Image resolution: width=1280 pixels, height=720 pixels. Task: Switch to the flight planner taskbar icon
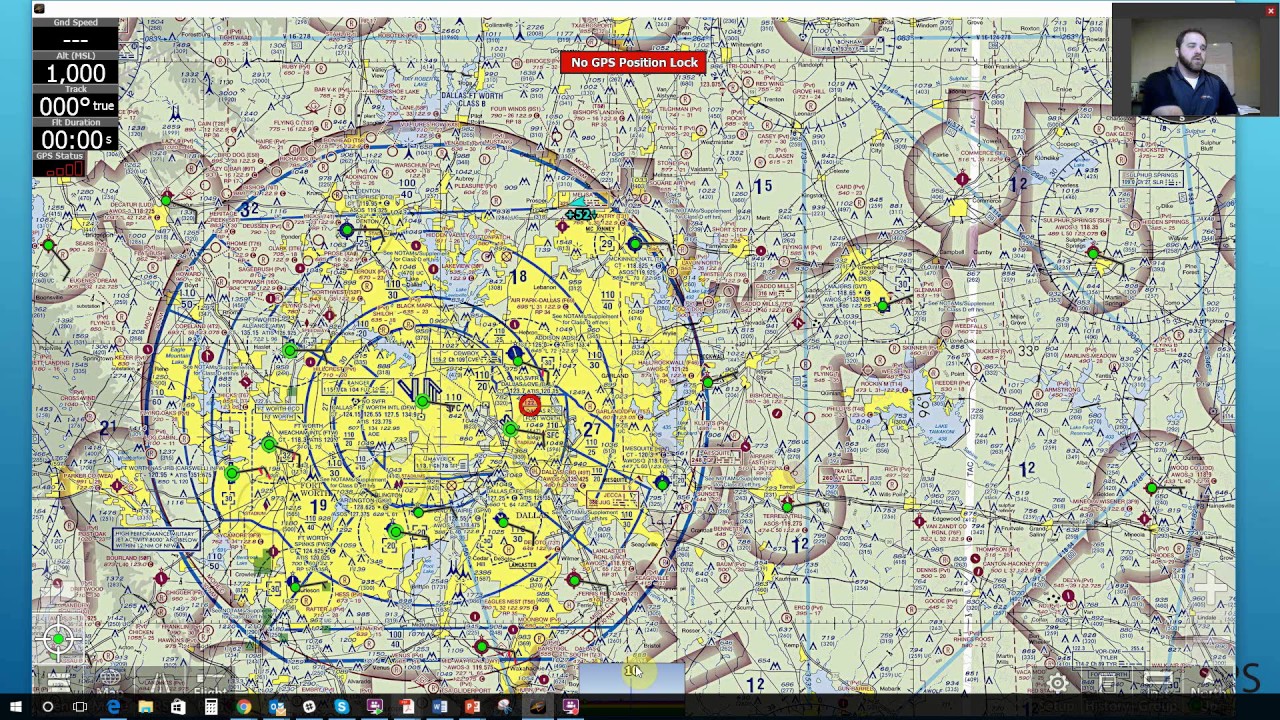coord(537,708)
